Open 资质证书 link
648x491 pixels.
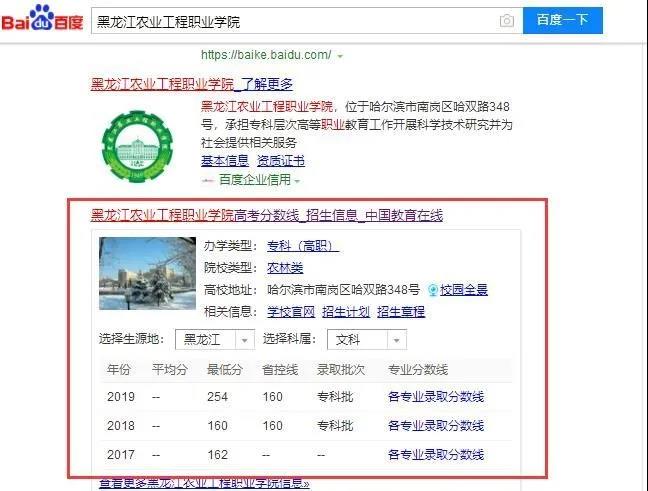pos(281,161)
